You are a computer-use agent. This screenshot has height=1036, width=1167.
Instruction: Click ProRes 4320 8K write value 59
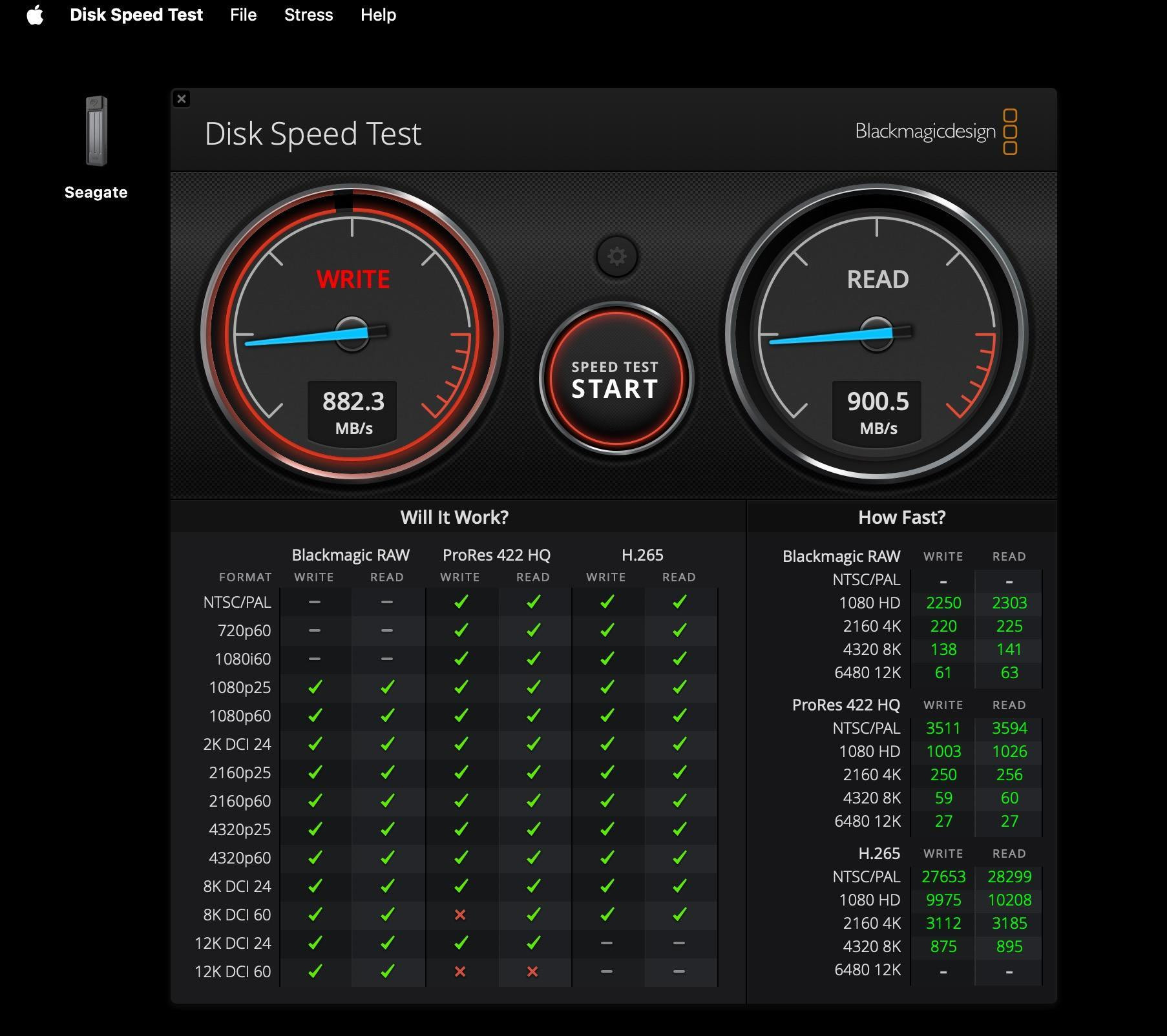point(943,798)
